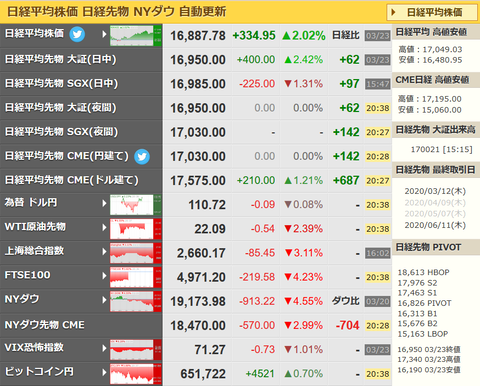Expand the arrow next to WTI原油先物

pyautogui.click(x=104, y=227)
